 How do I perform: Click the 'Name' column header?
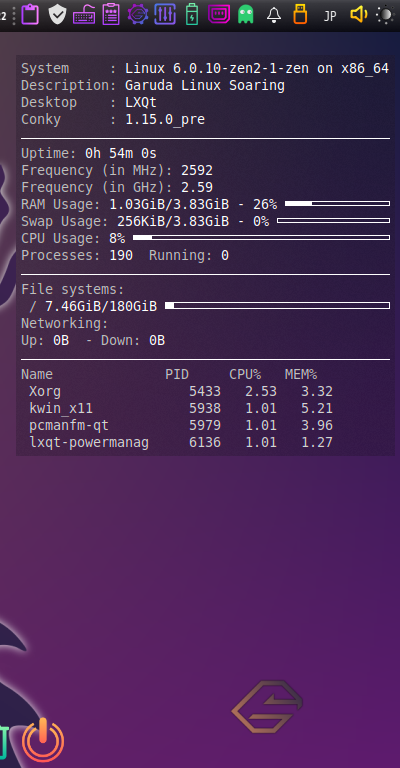coord(37,374)
